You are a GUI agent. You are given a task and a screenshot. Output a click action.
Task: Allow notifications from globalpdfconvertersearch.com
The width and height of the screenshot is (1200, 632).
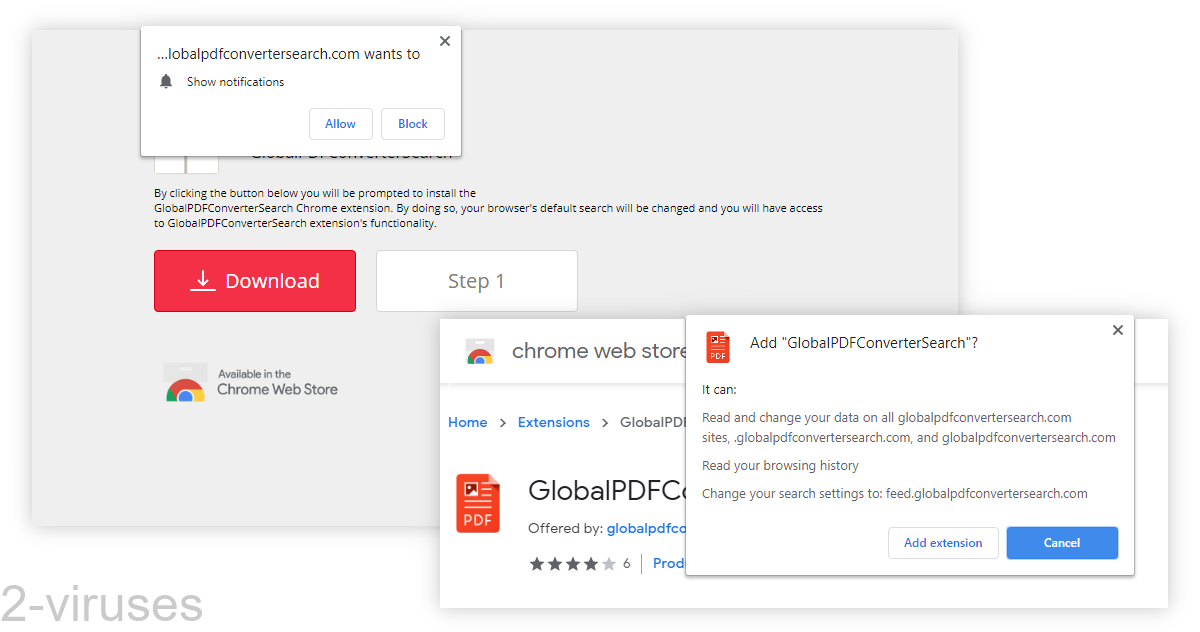[341, 123]
